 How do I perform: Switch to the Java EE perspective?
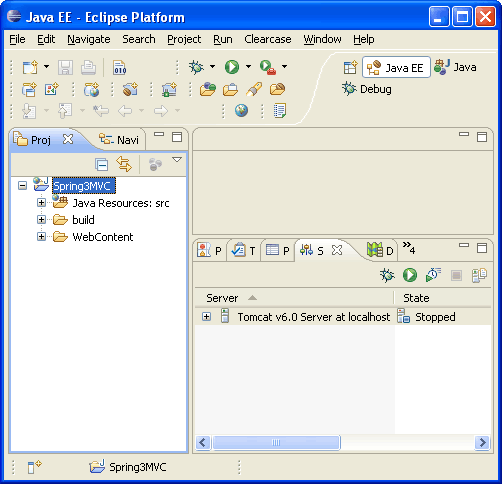click(x=396, y=68)
